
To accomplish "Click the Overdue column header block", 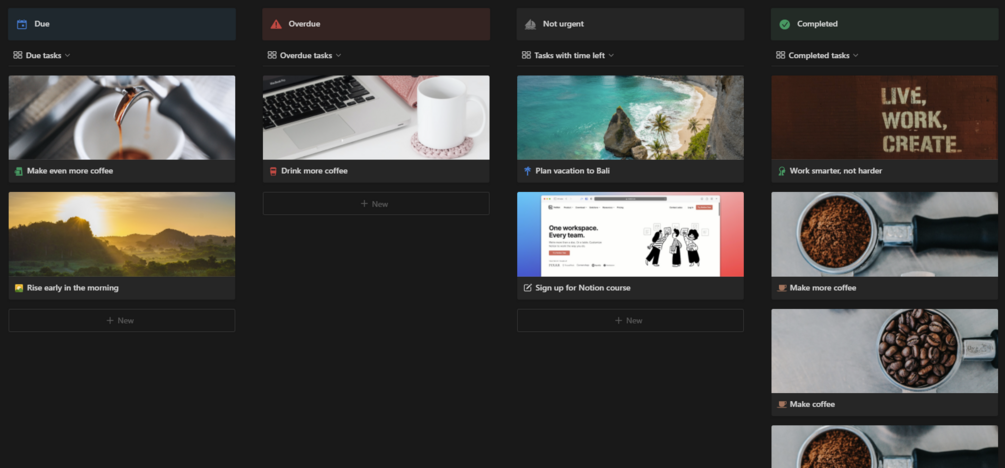I will (x=376, y=24).
